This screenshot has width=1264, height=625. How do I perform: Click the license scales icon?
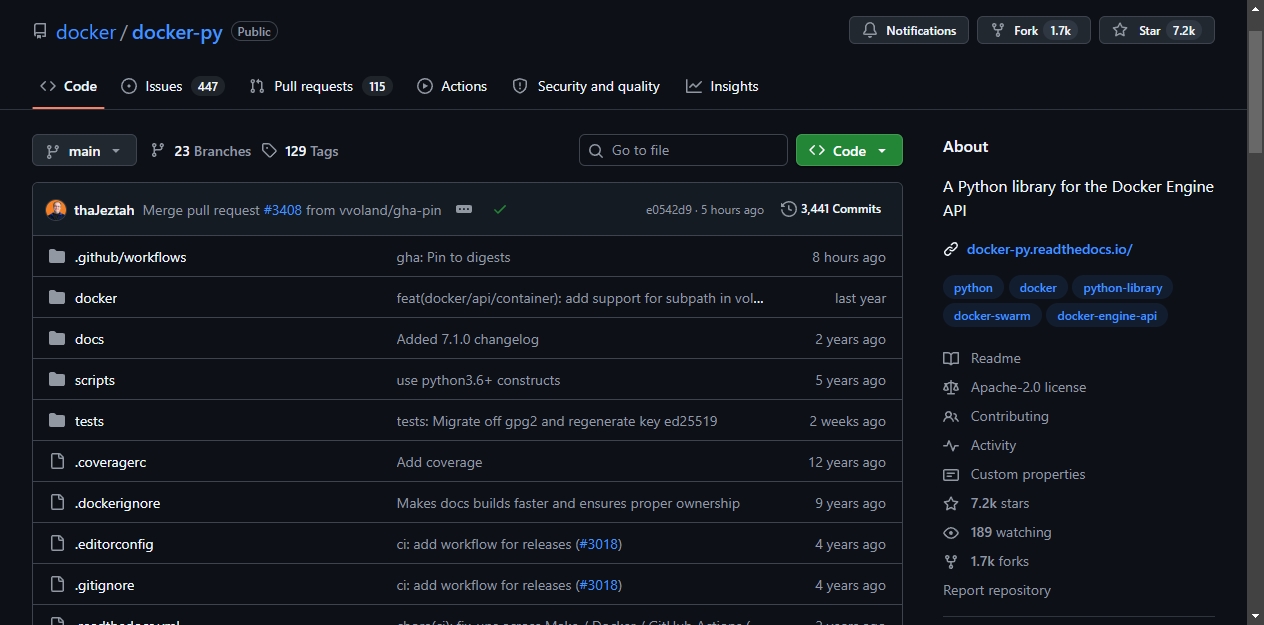click(951, 387)
